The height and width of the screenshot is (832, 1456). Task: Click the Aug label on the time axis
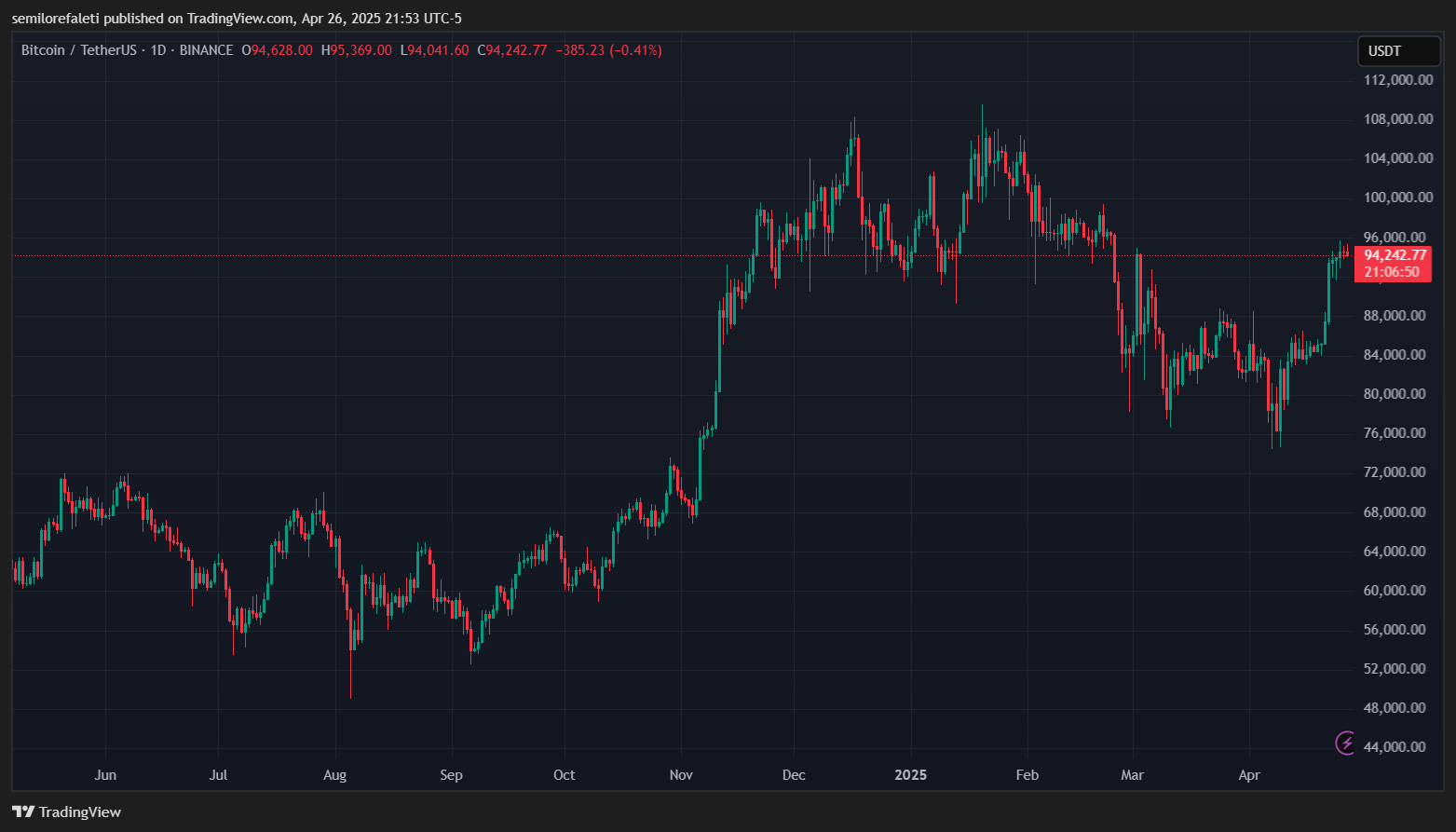(x=334, y=775)
